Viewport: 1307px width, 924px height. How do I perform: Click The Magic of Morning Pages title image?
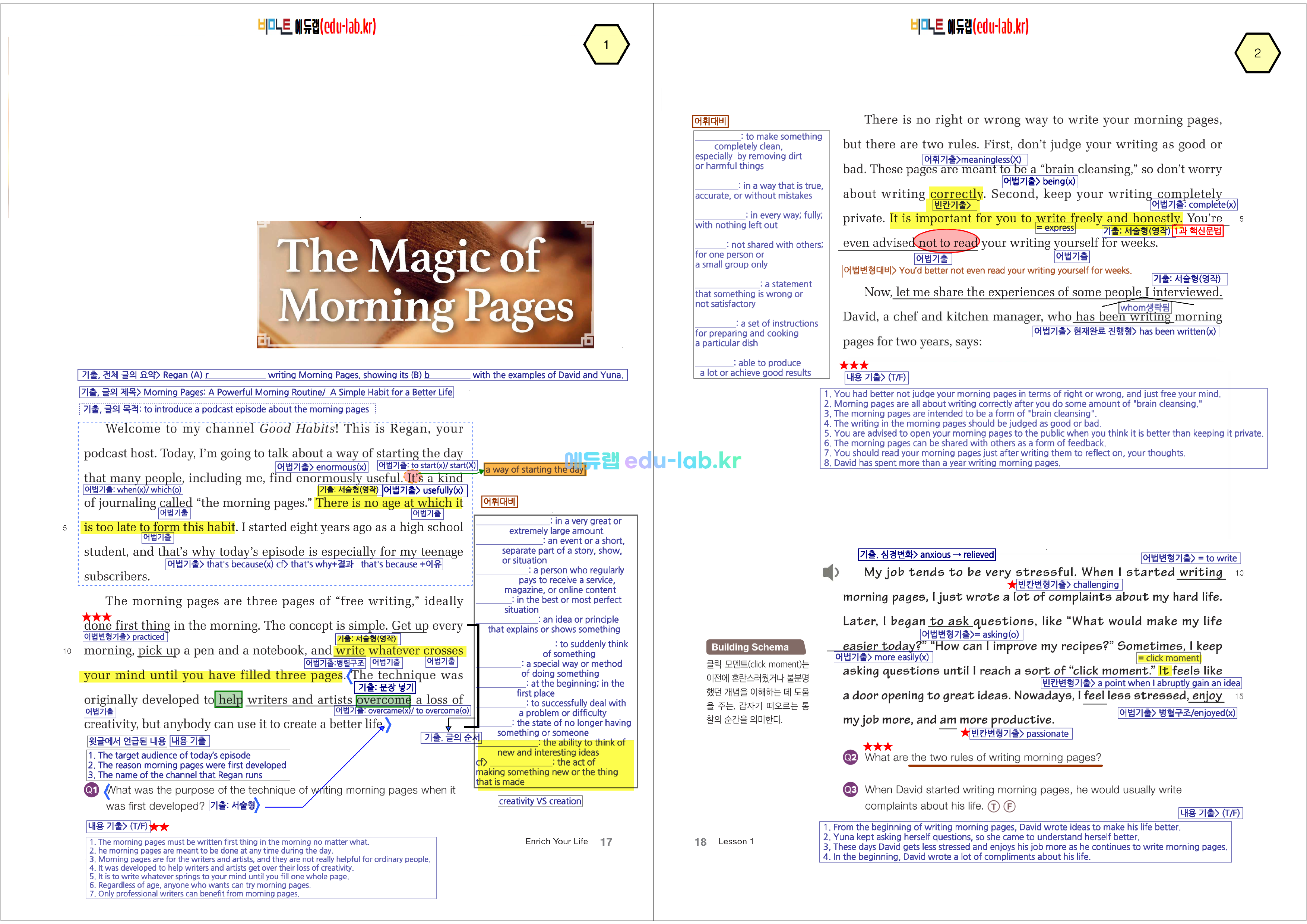425,284
